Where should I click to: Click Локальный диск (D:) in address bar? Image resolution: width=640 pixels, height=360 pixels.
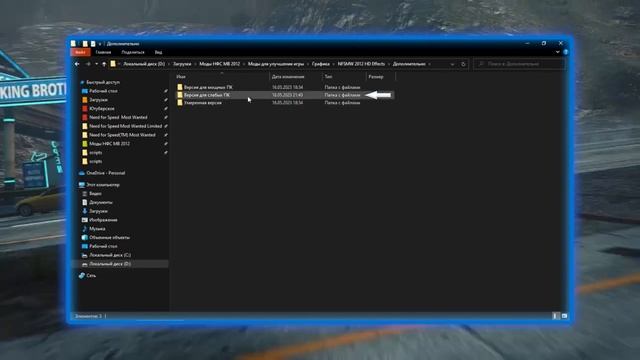[x=144, y=64]
